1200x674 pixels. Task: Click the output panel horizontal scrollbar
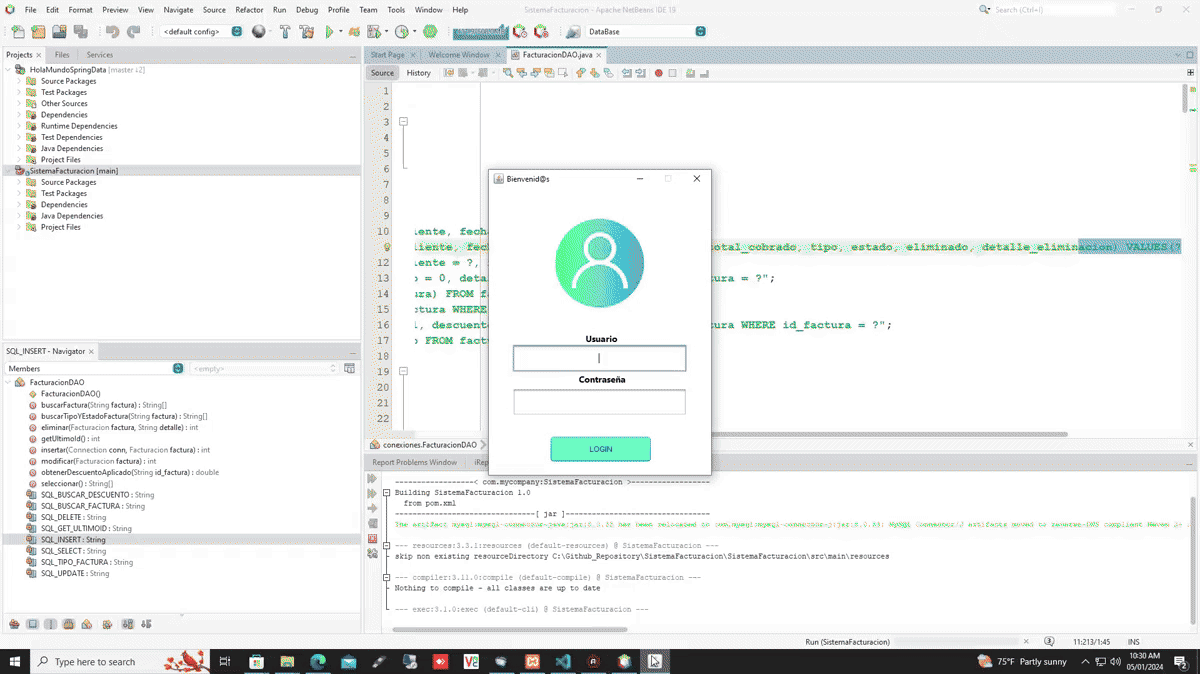(x=510, y=630)
